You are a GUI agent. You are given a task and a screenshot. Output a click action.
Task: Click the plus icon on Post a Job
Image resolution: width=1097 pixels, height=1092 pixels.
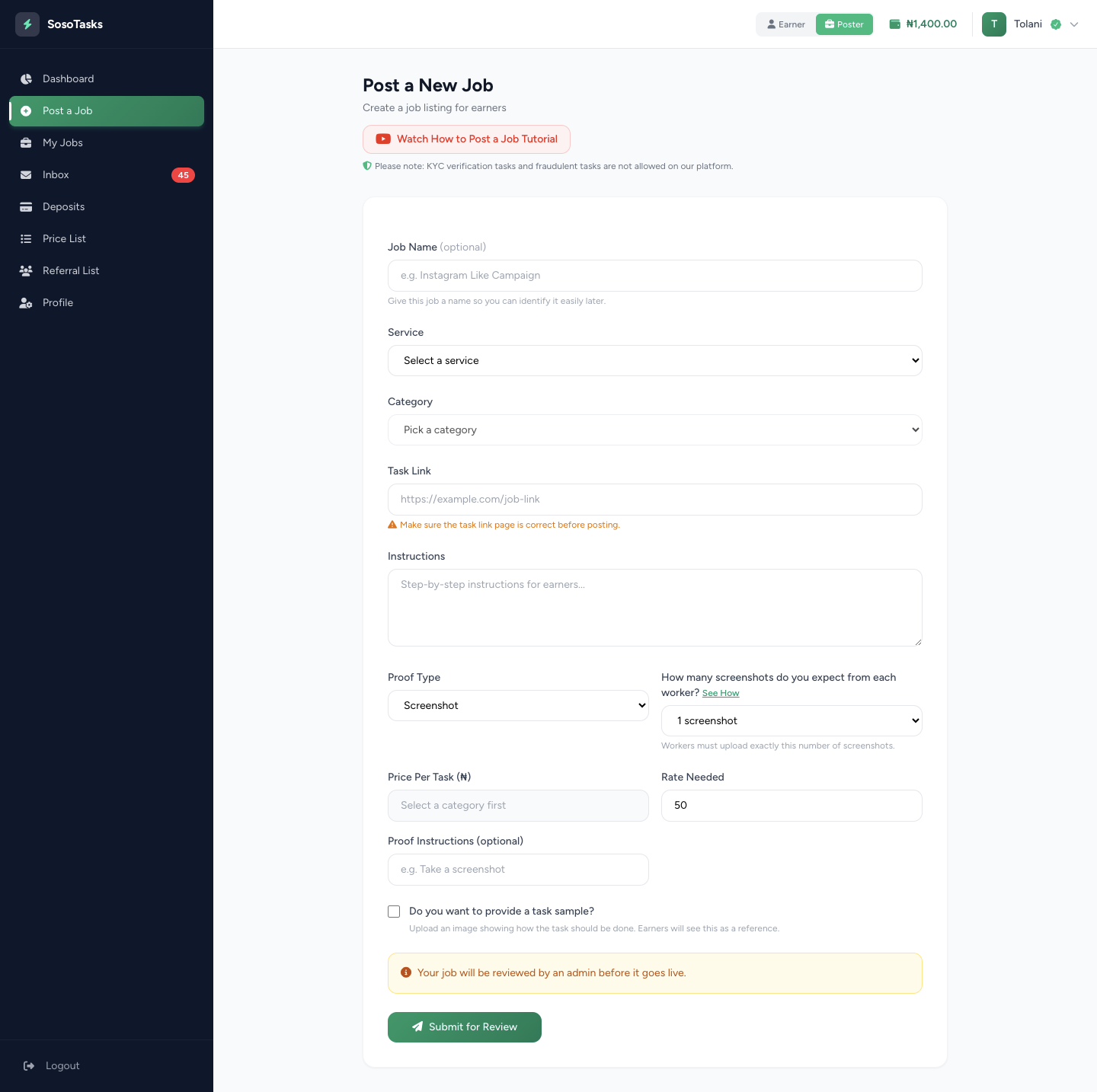(26, 111)
